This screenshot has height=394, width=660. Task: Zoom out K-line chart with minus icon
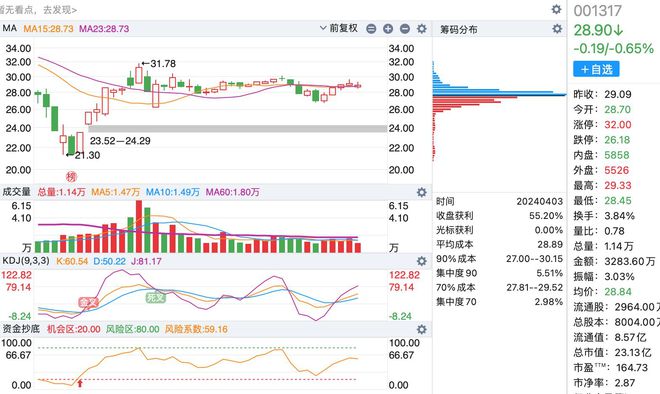coord(405,29)
